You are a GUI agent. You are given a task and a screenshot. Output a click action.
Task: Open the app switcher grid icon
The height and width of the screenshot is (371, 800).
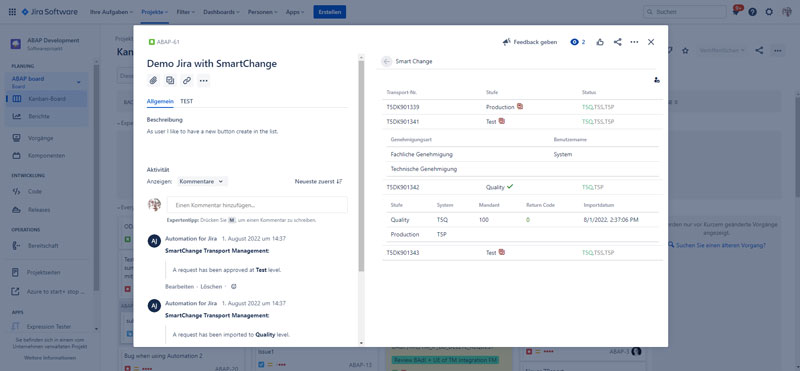point(12,12)
